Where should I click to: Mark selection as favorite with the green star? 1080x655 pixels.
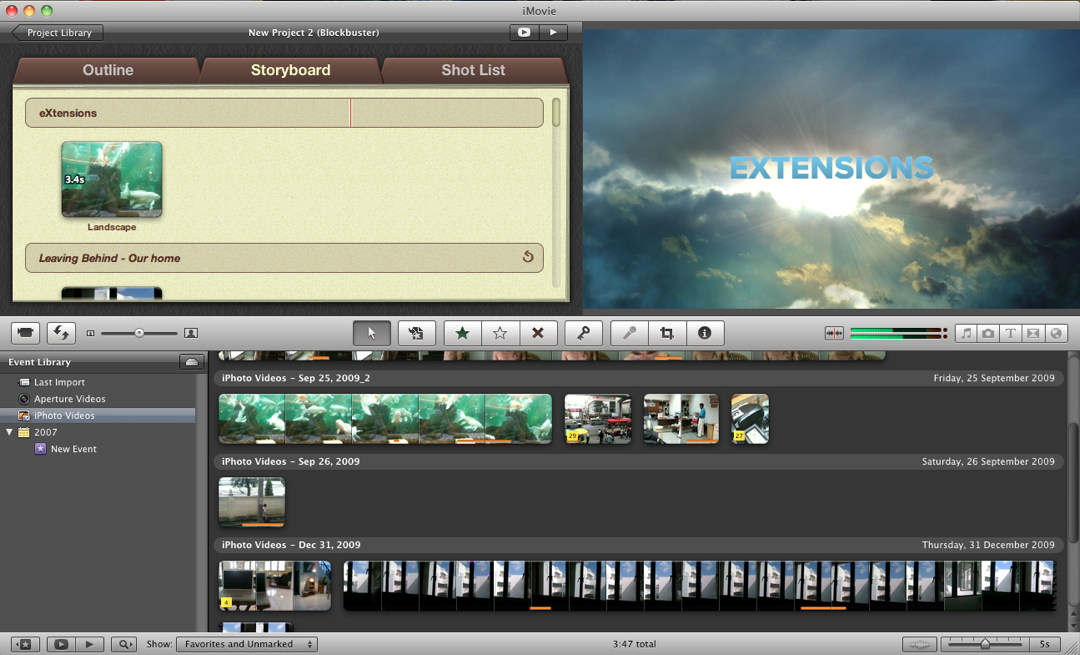pyautogui.click(x=463, y=333)
